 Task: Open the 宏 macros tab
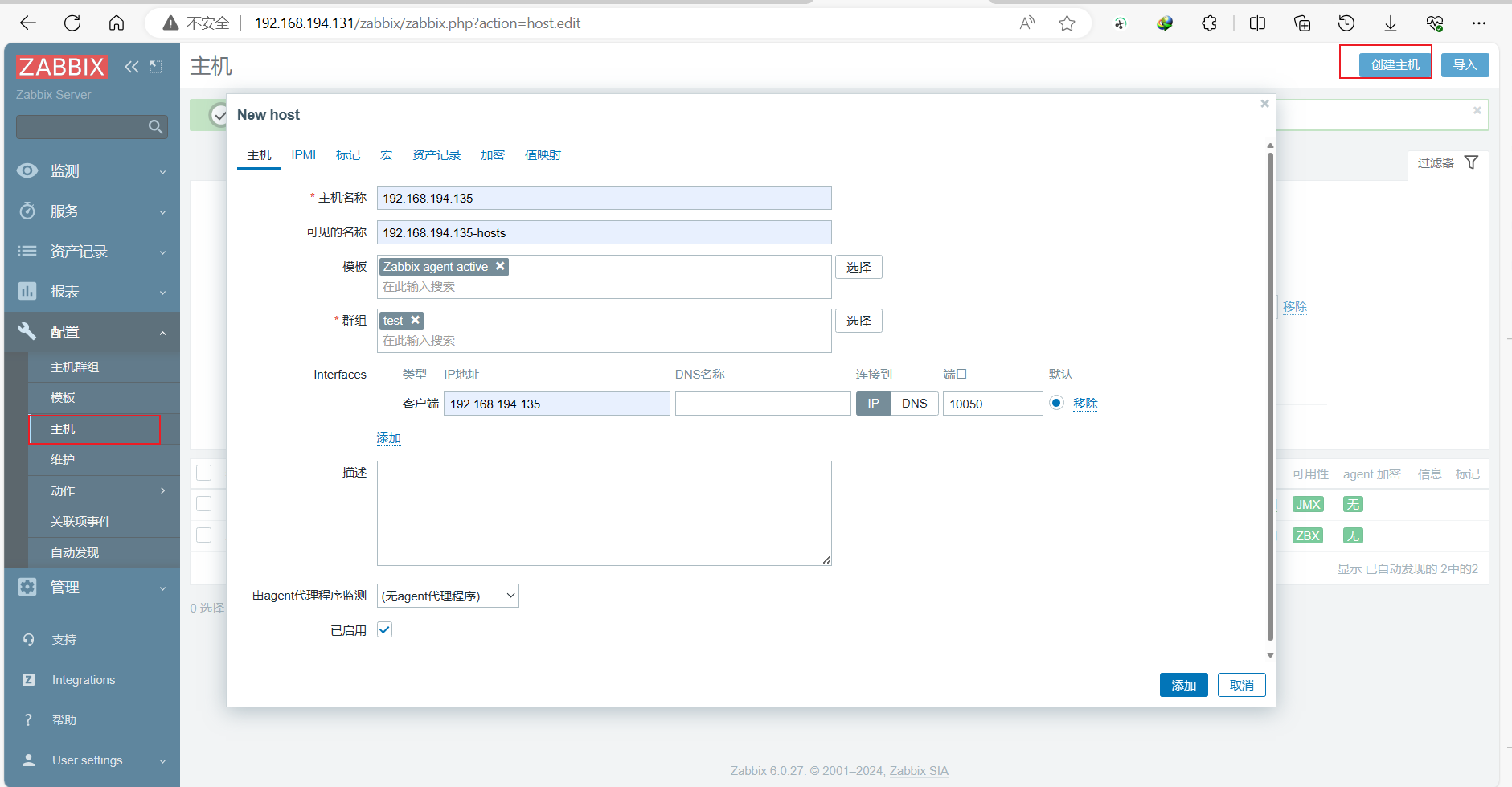tap(386, 154)
